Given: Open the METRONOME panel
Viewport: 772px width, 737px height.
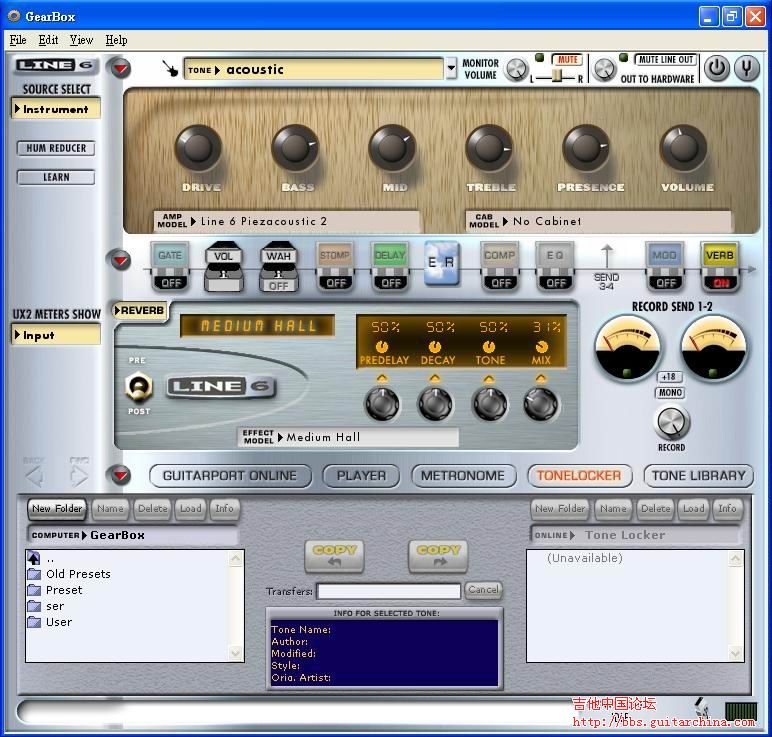Looking at the screenshot, I should 463,476.
